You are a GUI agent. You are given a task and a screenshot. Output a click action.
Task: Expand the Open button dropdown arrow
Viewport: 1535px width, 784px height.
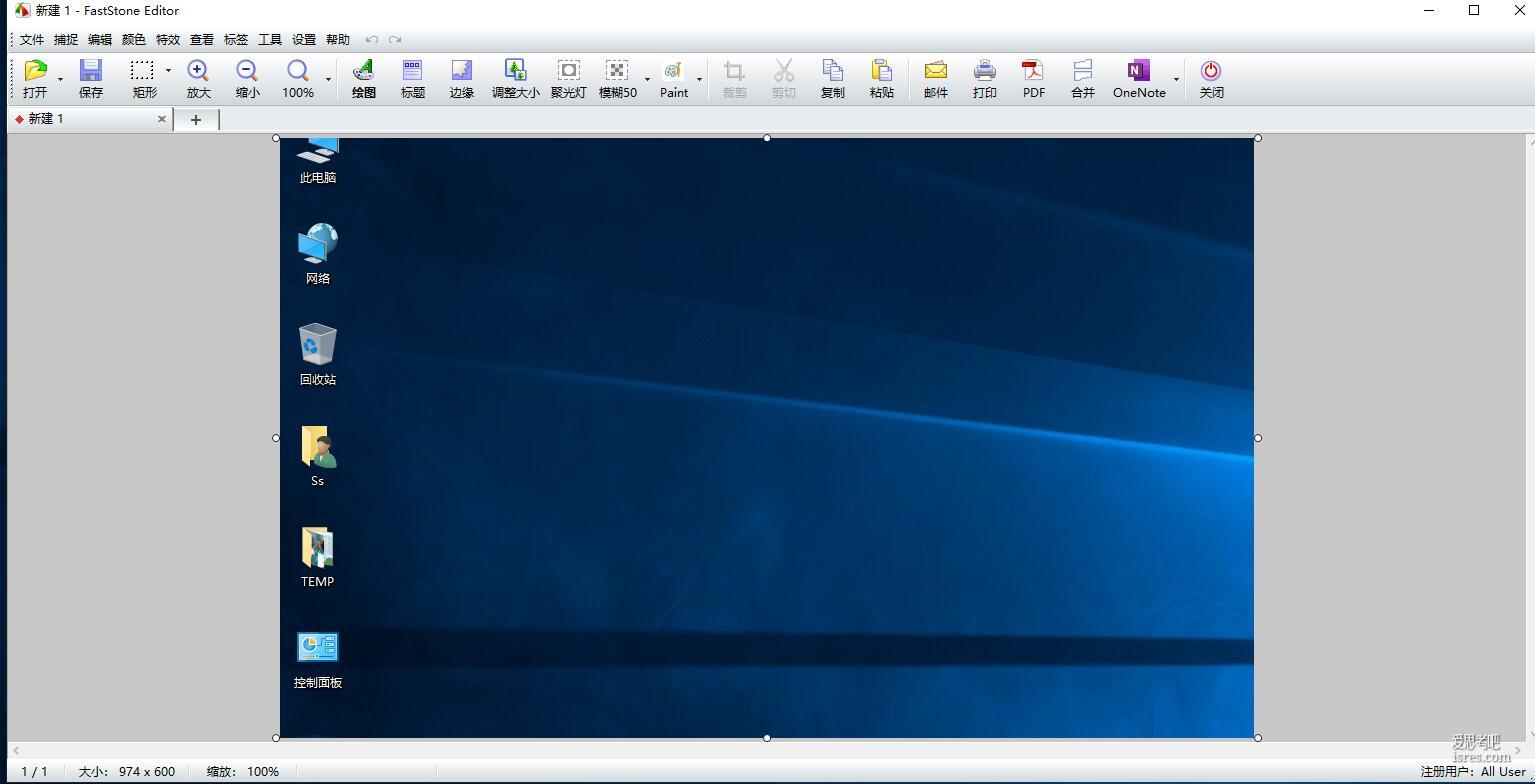click(x=60, y=78)
